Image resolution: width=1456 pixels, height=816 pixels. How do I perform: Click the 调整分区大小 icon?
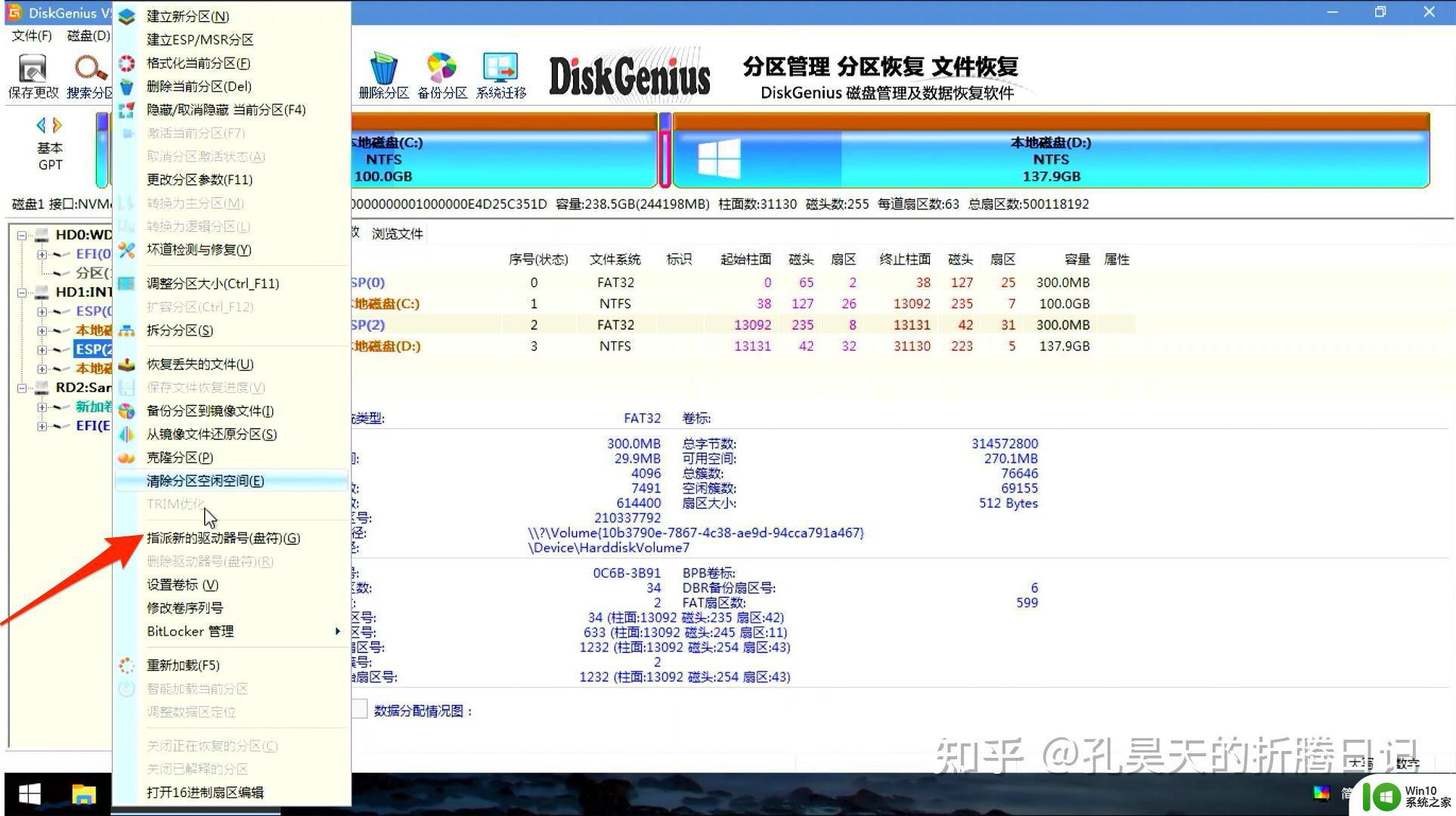coord(126,283)
